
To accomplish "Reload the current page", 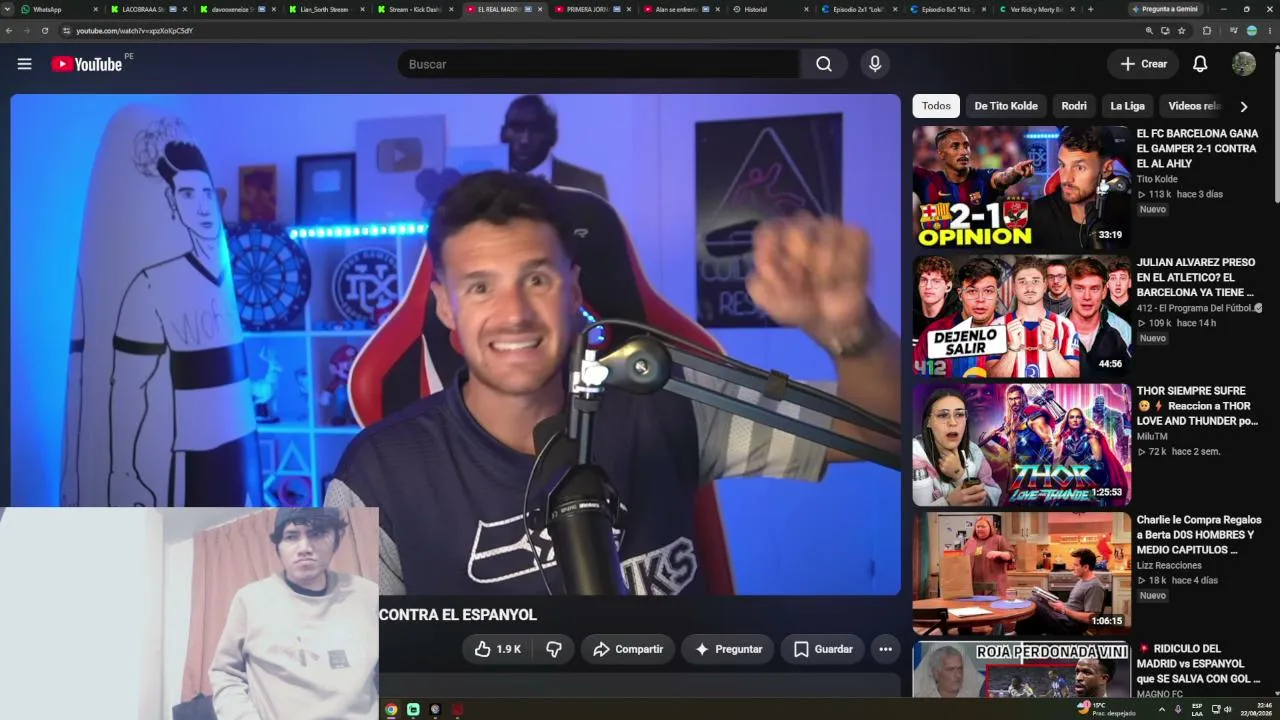I will 45,31.
